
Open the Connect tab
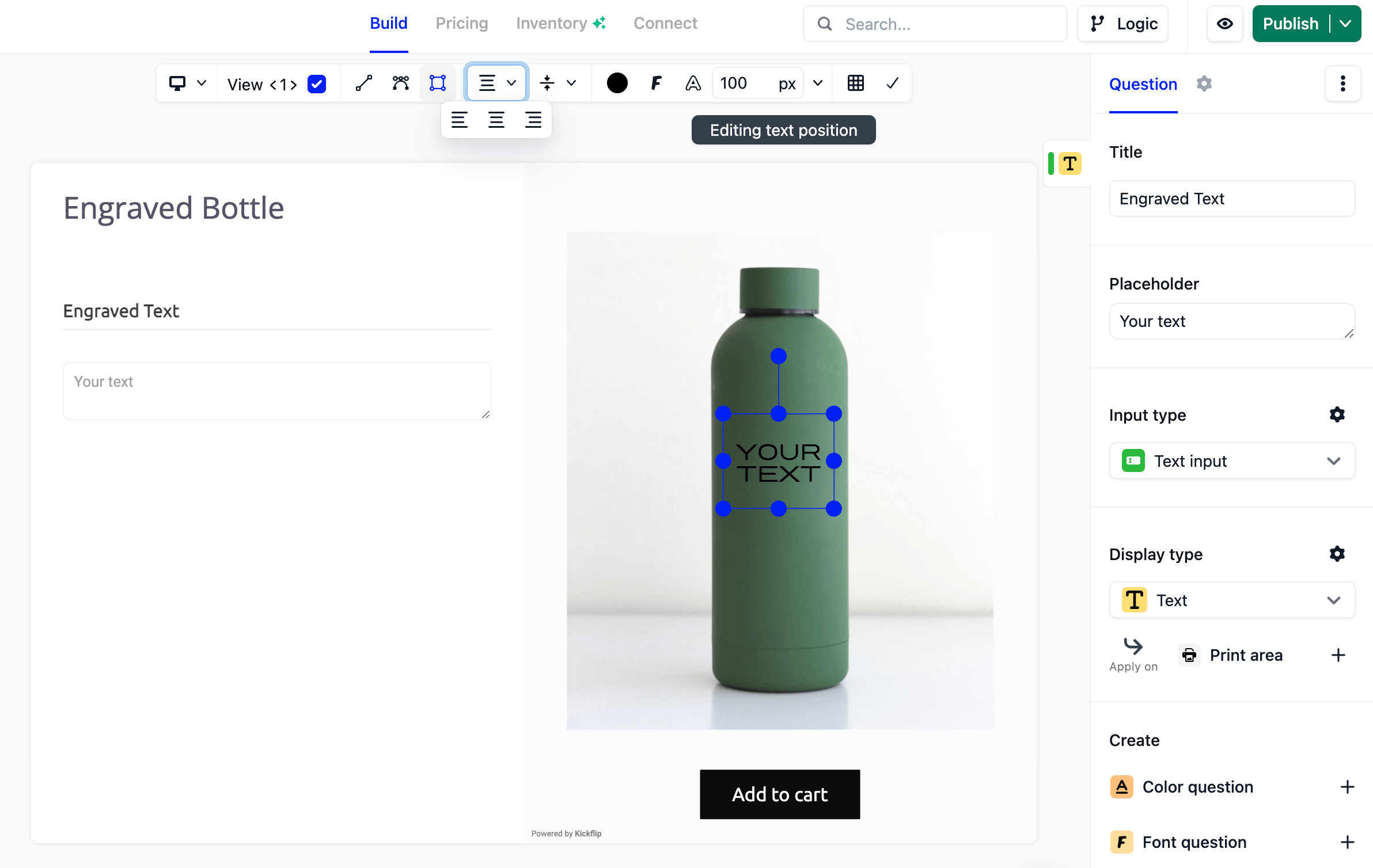[665, 23]
